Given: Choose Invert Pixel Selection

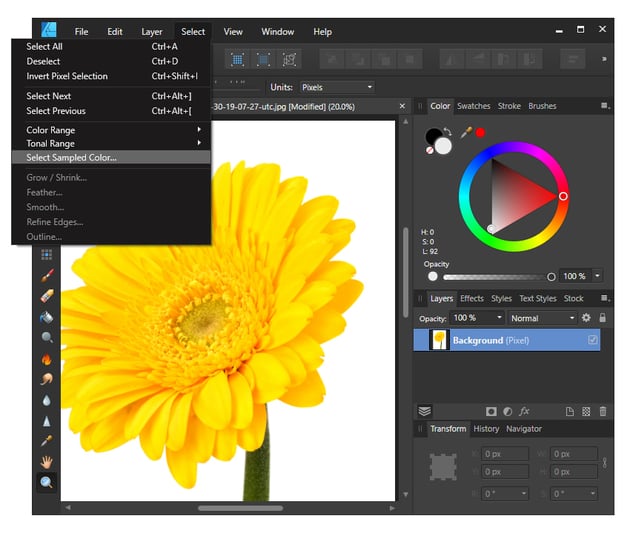Looking at the screenshot, I should [111, 76].
